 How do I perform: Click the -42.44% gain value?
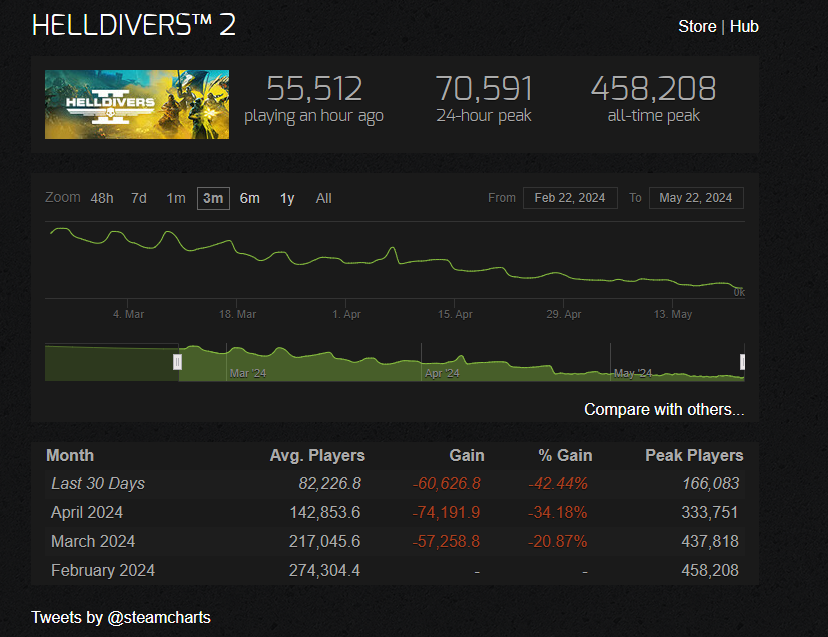pyautogui.click(x=558, y=483)
